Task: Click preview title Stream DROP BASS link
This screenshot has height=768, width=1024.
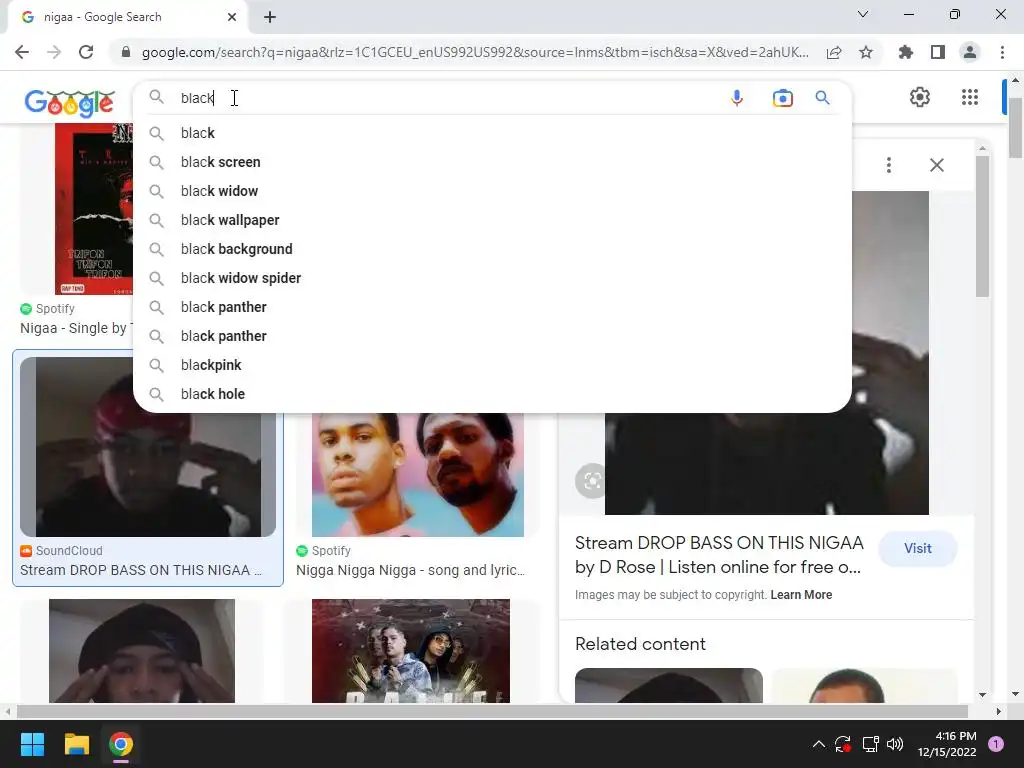Action: pos(719,555)
